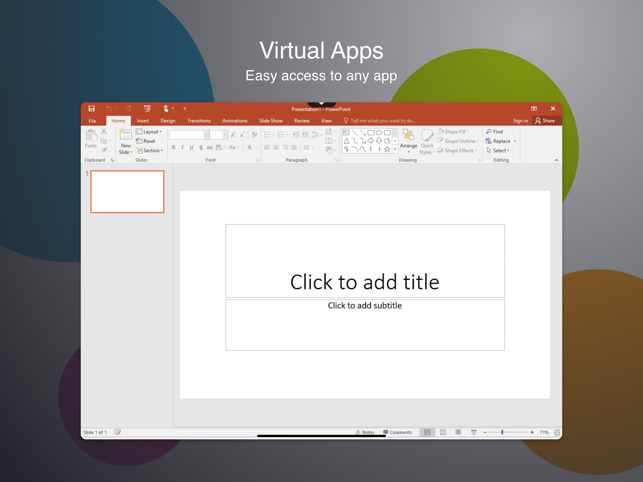Screen dimensions: 643x482
Task: Click Tell me what you want to do
Action: (380, 121)
